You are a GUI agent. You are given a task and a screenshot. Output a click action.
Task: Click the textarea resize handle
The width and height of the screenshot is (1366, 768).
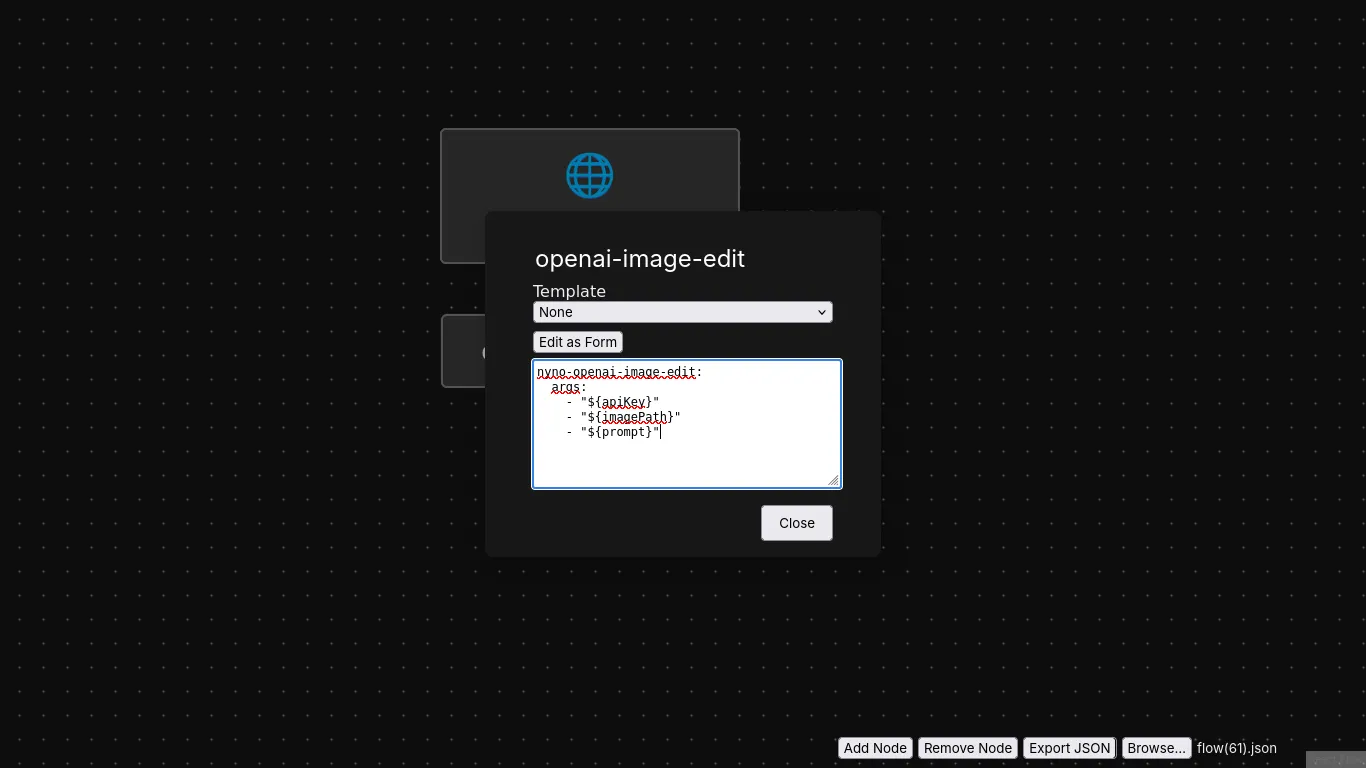click(835, 482)
